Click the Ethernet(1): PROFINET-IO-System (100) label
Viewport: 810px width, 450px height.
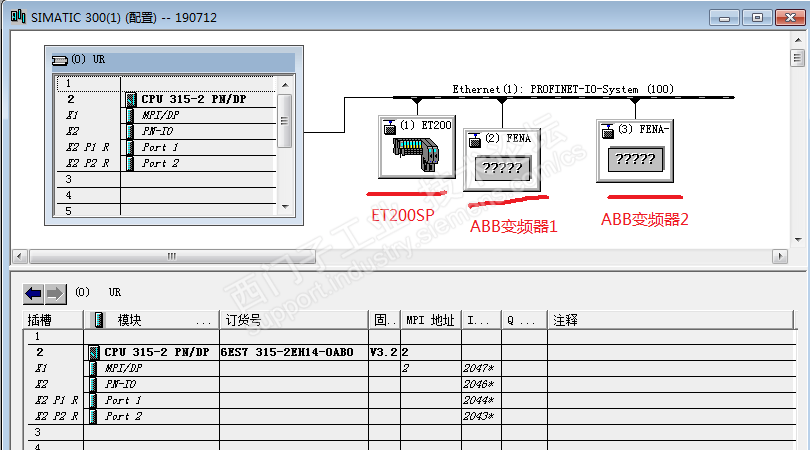coord(563,89)
